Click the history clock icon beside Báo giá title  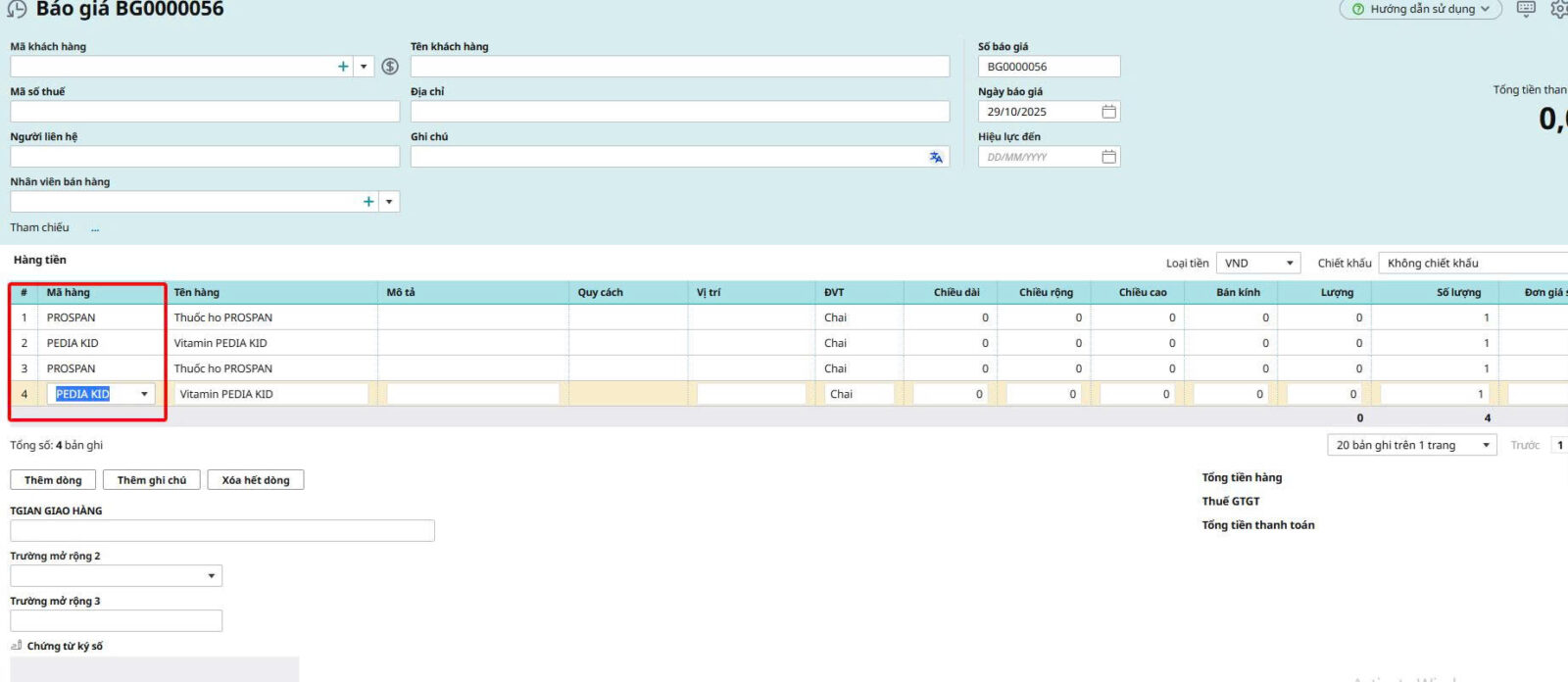(x=17, y=9)
